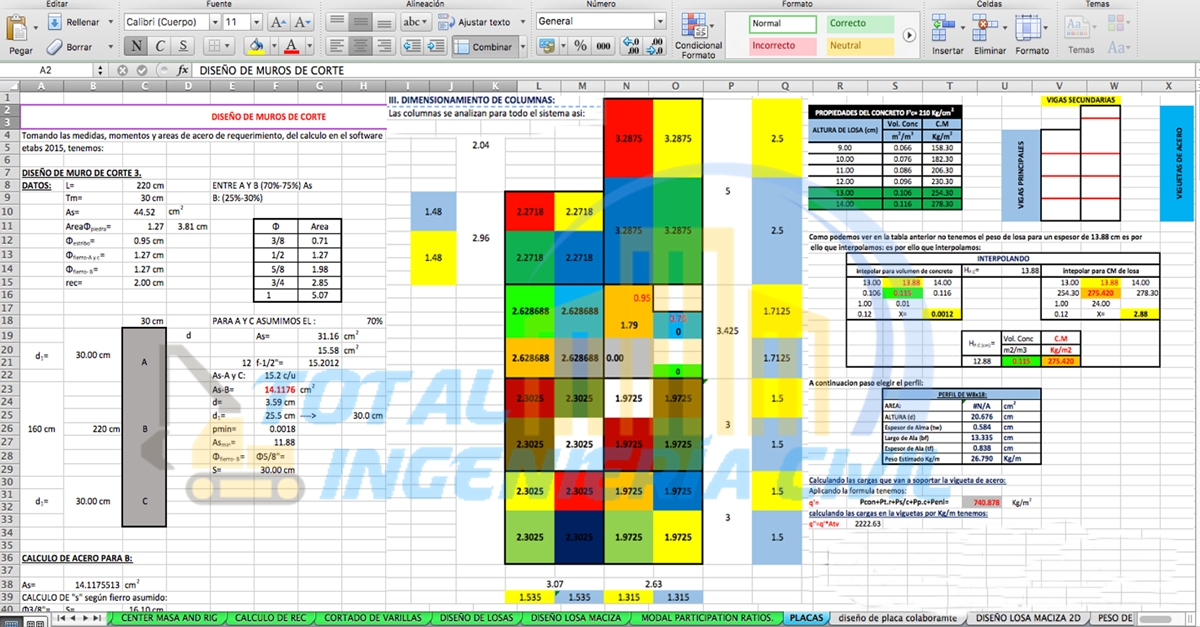Apply percent style format
1200x627 pixels.
(579, 46)
